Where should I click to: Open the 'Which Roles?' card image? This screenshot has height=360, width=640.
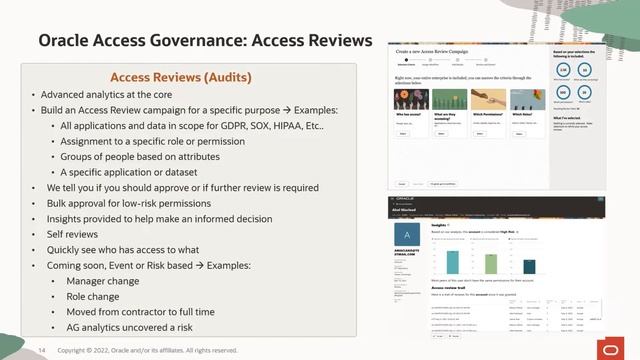(527, 99)
